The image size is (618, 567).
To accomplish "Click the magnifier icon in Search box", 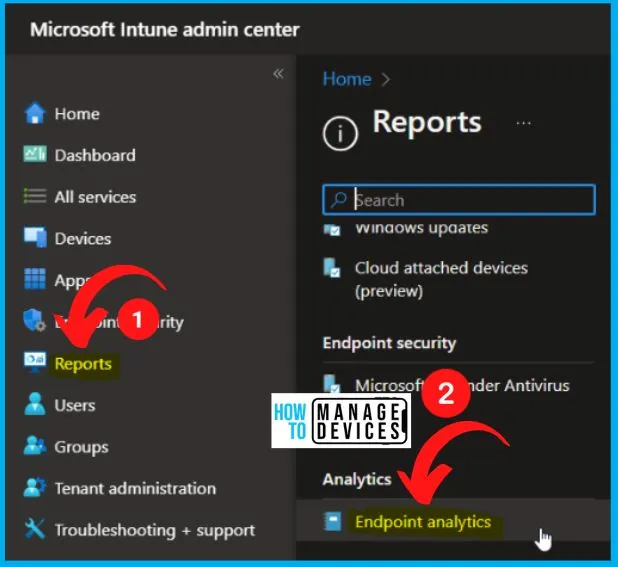I will (339, 200).
